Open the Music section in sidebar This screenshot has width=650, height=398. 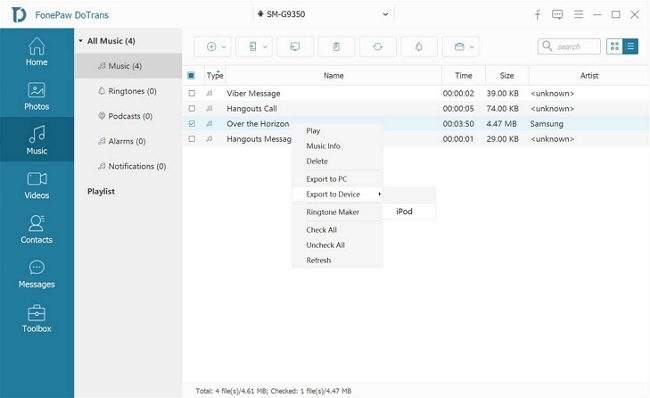(x=36, y=140)
